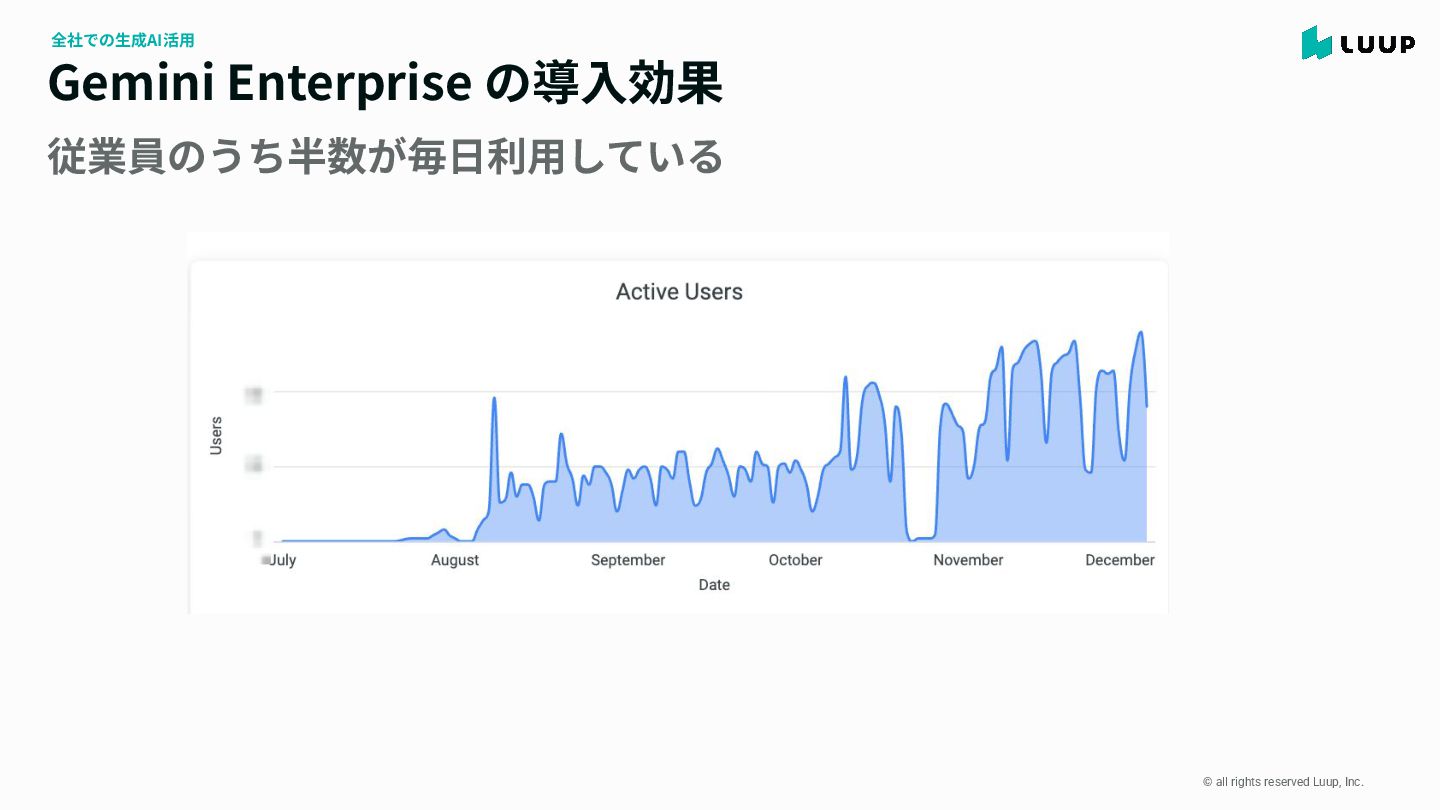Click the Date axis title
Screen dimensions: 1440x810
click(714, 585)
